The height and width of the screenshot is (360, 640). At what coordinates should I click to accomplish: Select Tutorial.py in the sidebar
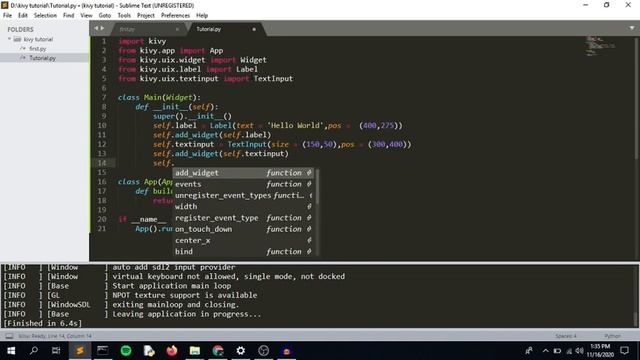click(x=42, y=58)
